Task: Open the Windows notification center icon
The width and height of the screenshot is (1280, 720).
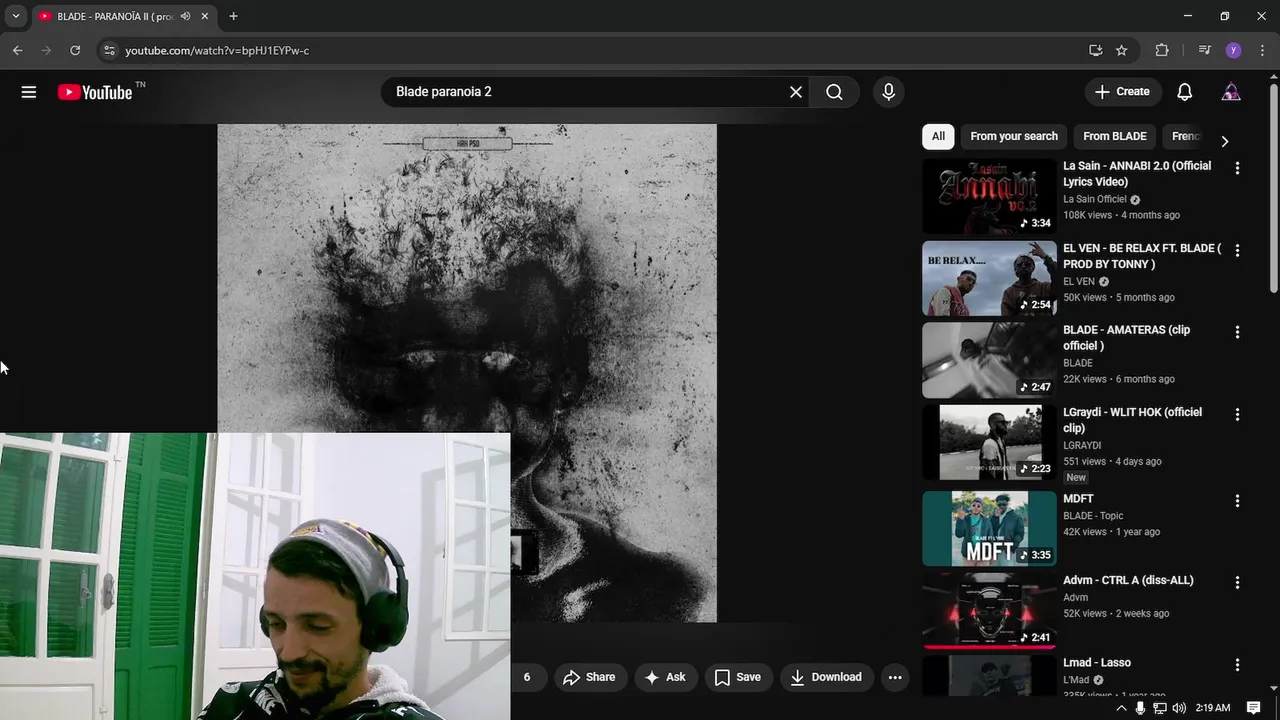Action: (1254, 708)
